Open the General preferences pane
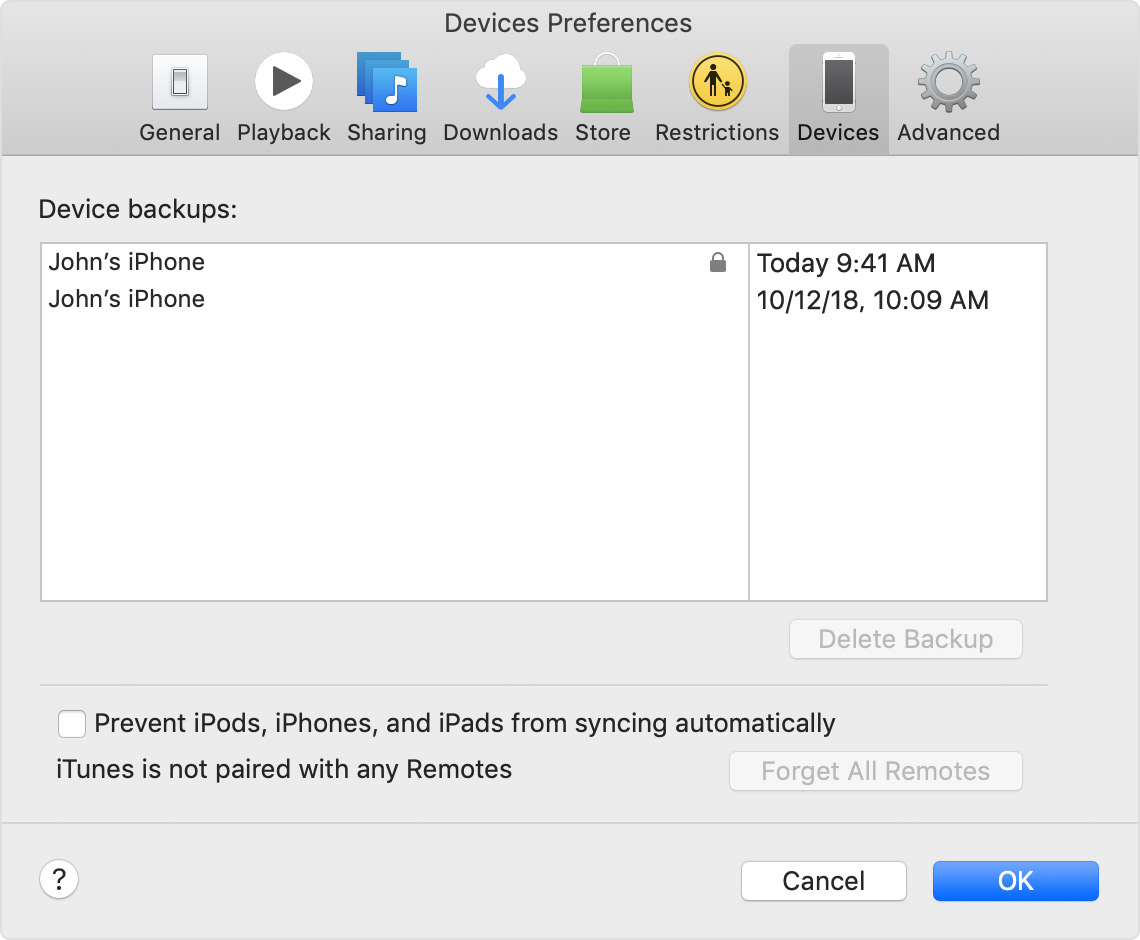The width and height of the screenshot is (1140, 940). coord(180,98)
